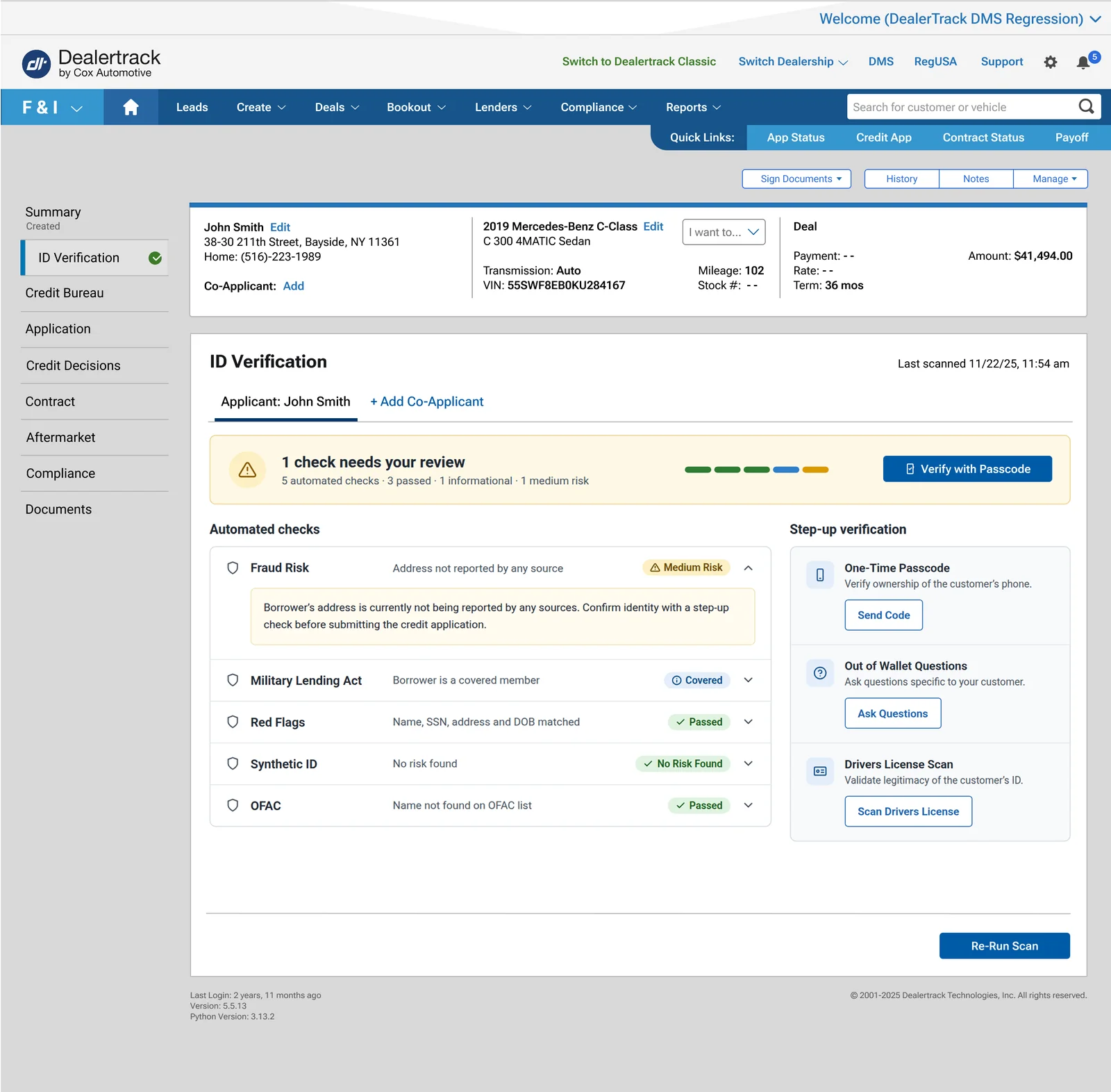Click the Drivers License card icon
Screen dimensions: 1111x1092
point(820,771)
